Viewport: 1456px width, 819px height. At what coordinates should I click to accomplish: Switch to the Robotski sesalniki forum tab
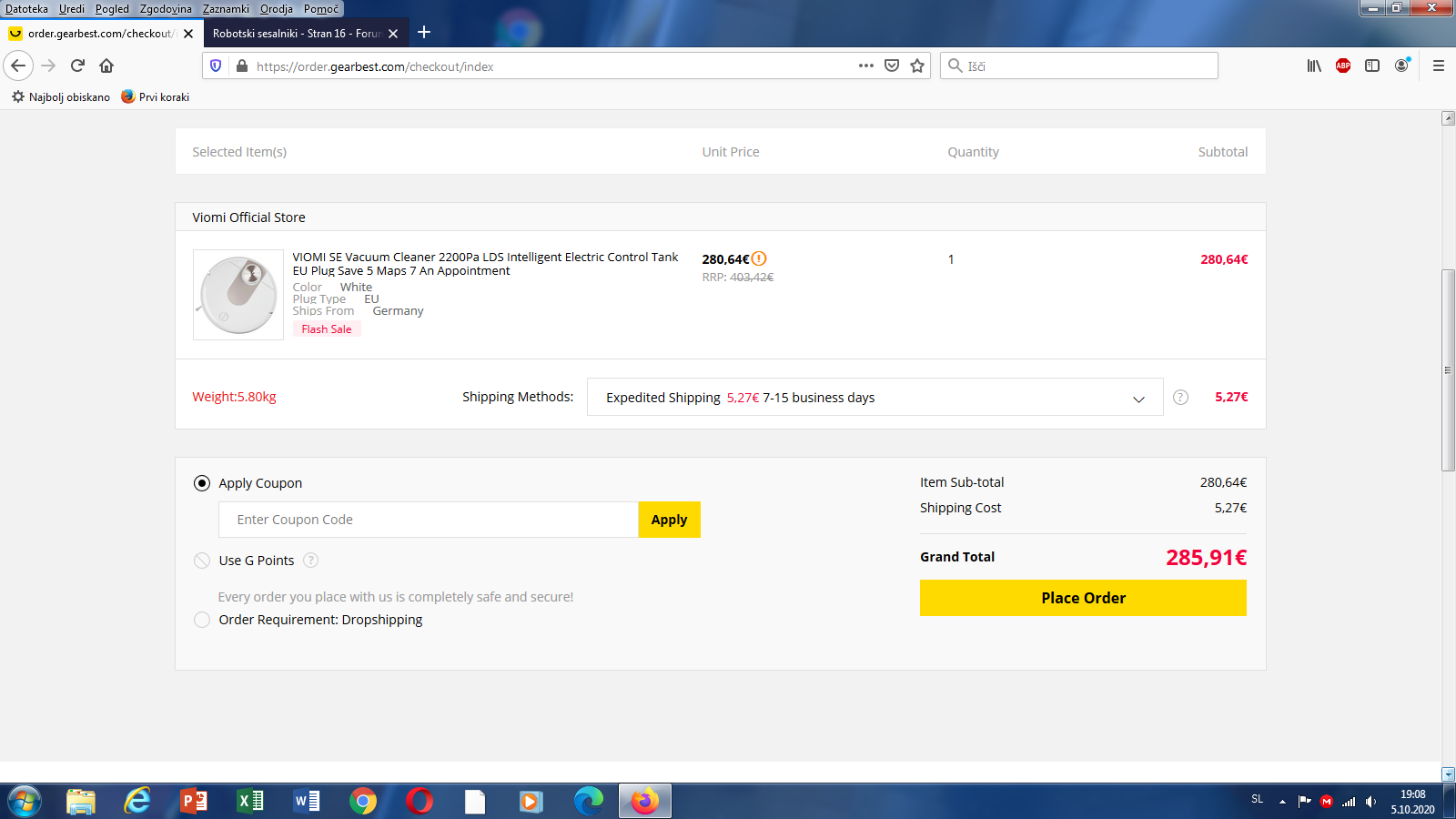(x=297, y=34)
